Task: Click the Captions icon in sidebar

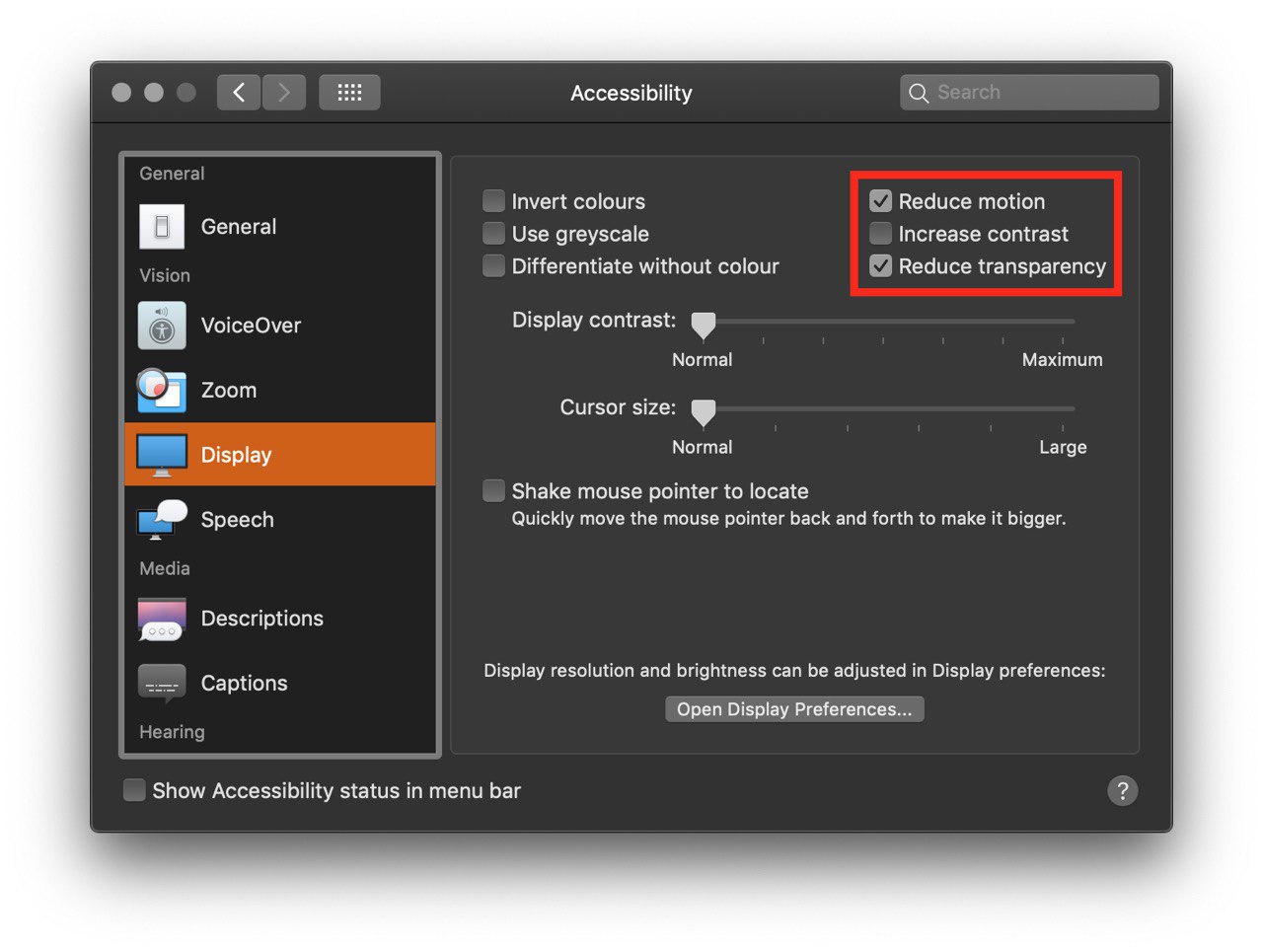Action: pos(162,683)
